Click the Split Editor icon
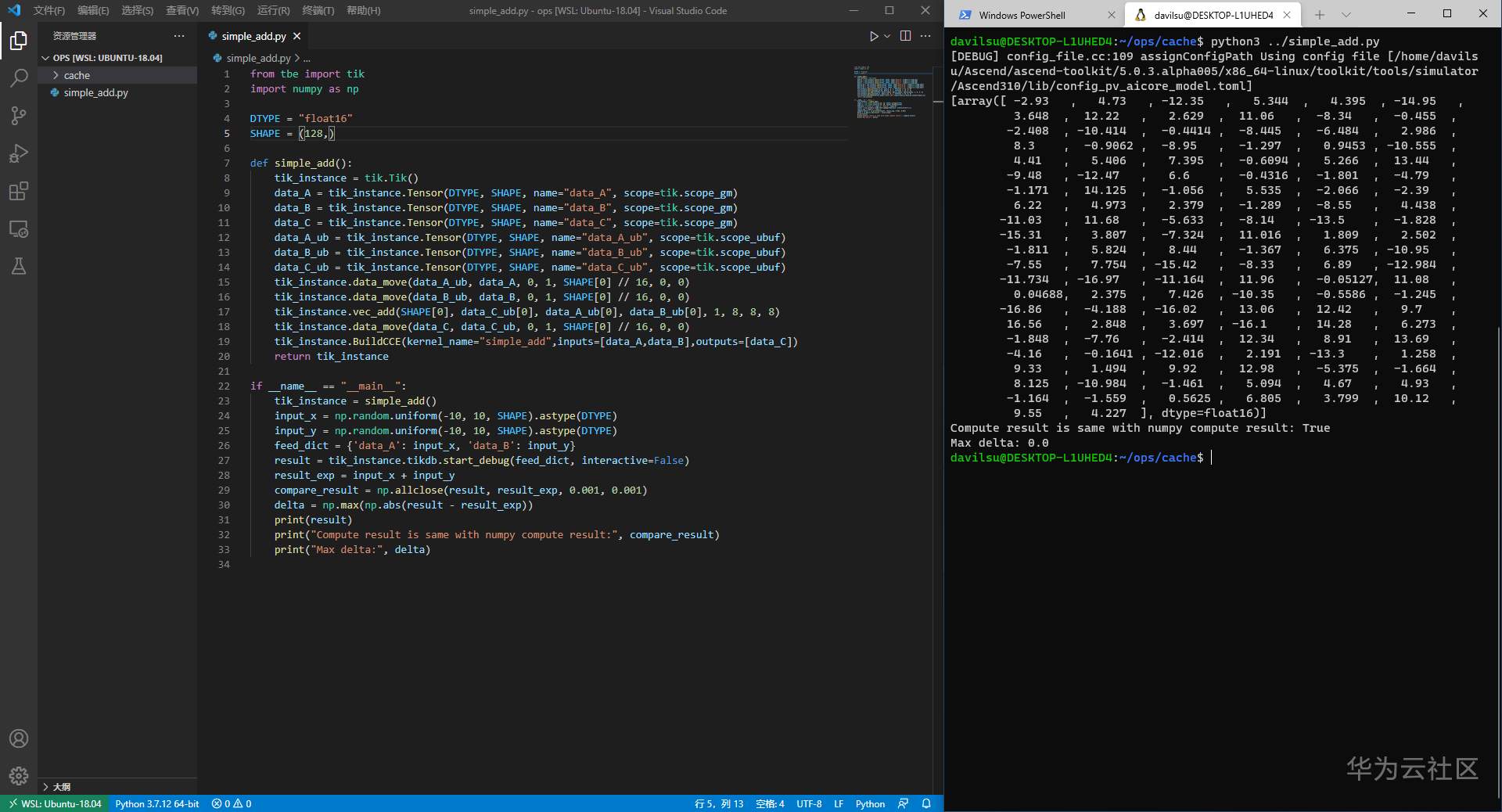The width and height of the screenshot is (1502, 812). [x=905, y=36]
